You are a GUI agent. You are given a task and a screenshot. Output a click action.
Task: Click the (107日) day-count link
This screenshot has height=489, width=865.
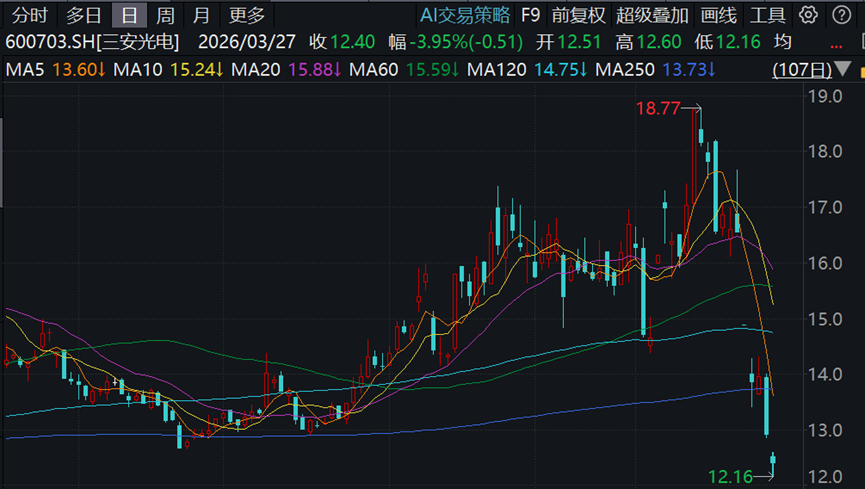click(x=802, y=70)
